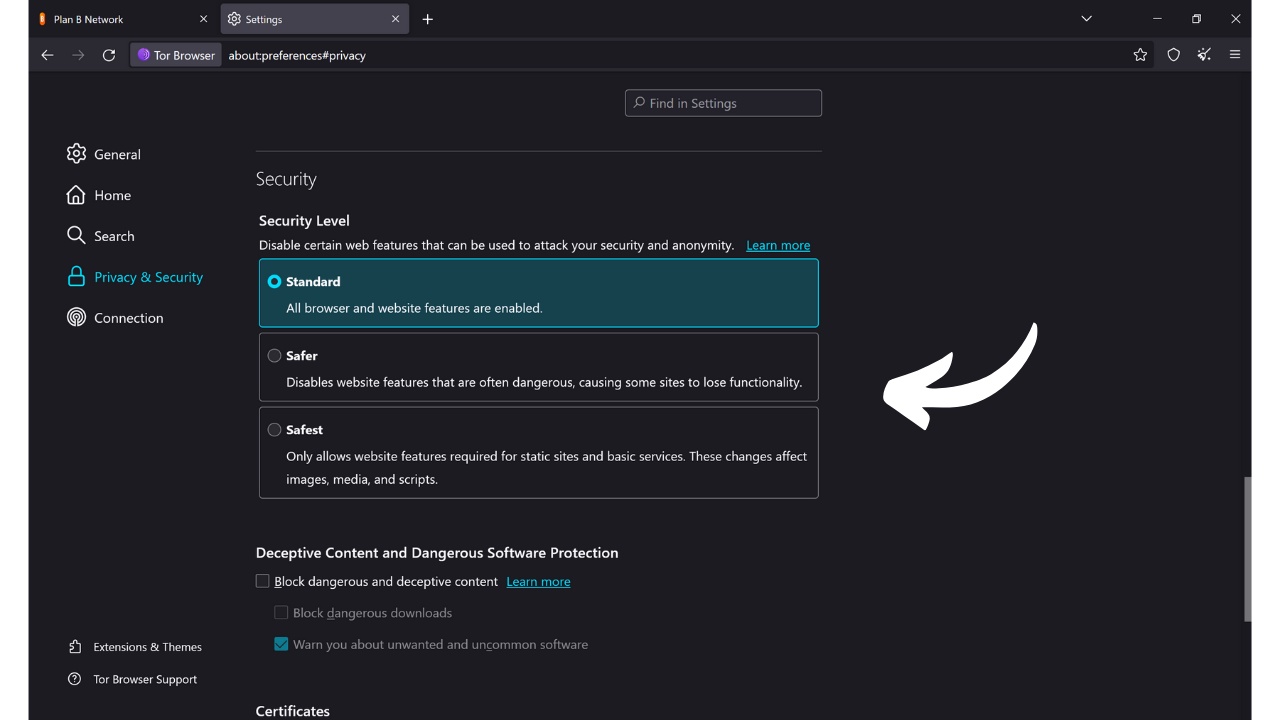Screen dimensions: 1280x720
Task: Open the General settings section
Action: [117, 154]
